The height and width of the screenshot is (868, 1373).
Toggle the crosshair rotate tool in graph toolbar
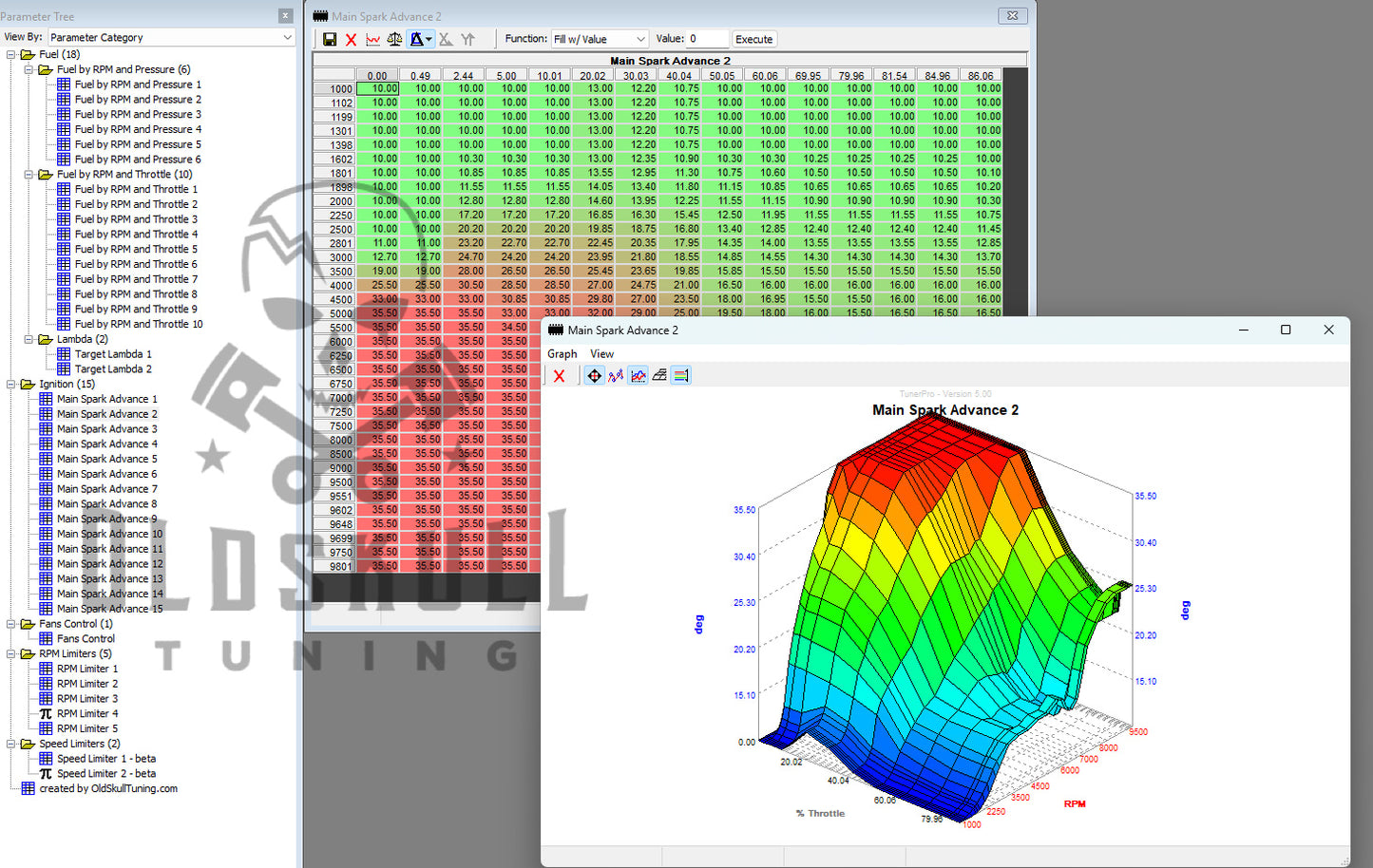point(594,376)
